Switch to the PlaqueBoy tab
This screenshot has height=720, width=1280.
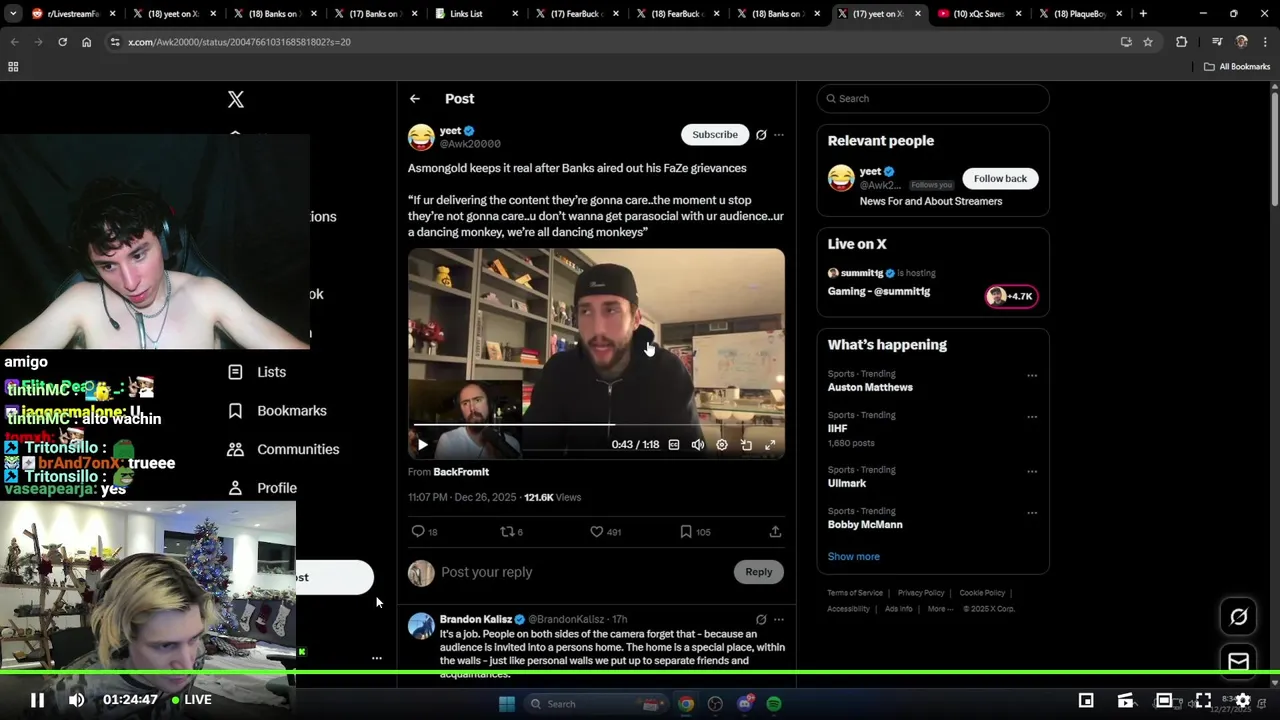pos(1080,14)
